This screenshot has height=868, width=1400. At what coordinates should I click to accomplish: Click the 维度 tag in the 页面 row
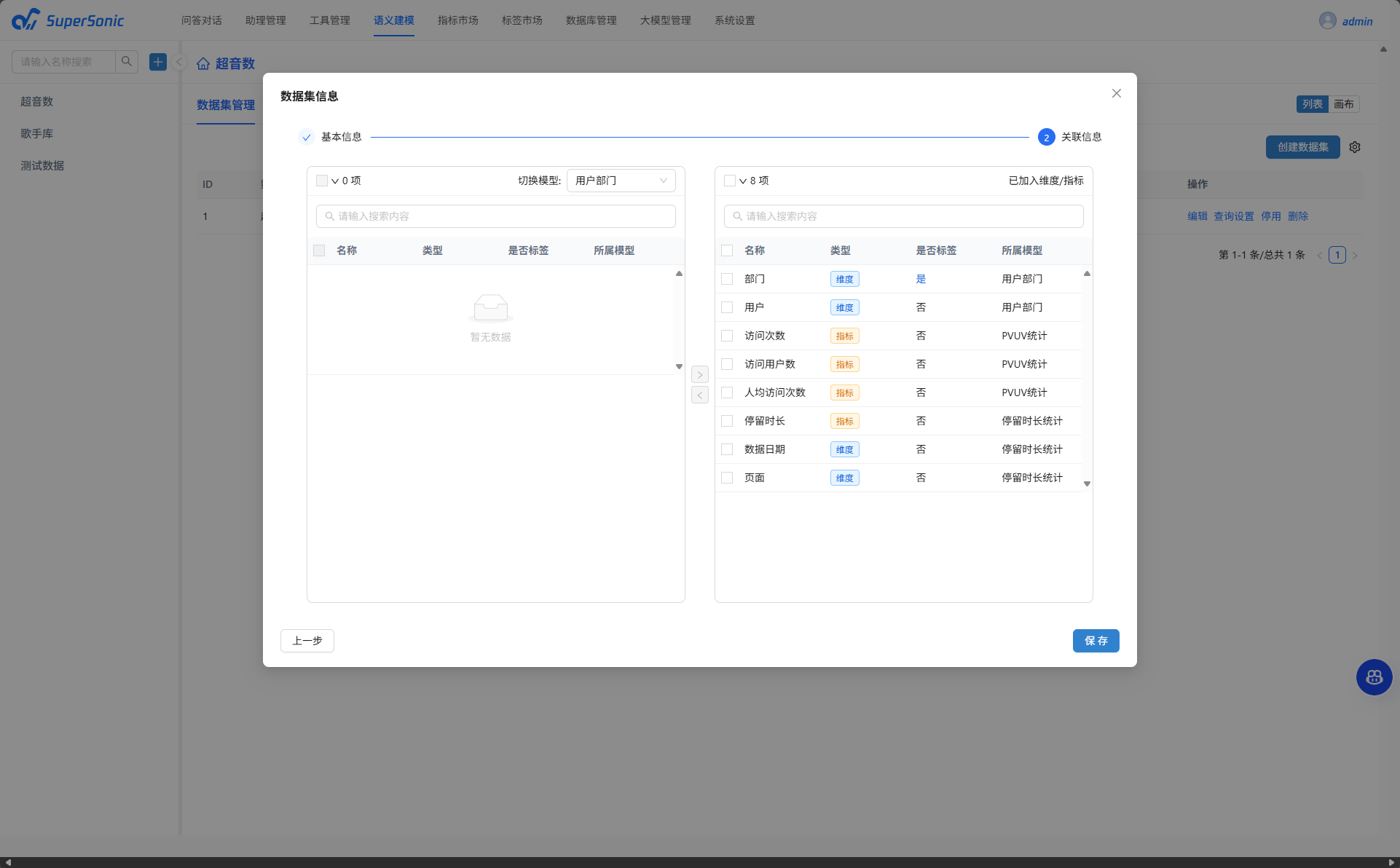[844, 478]
